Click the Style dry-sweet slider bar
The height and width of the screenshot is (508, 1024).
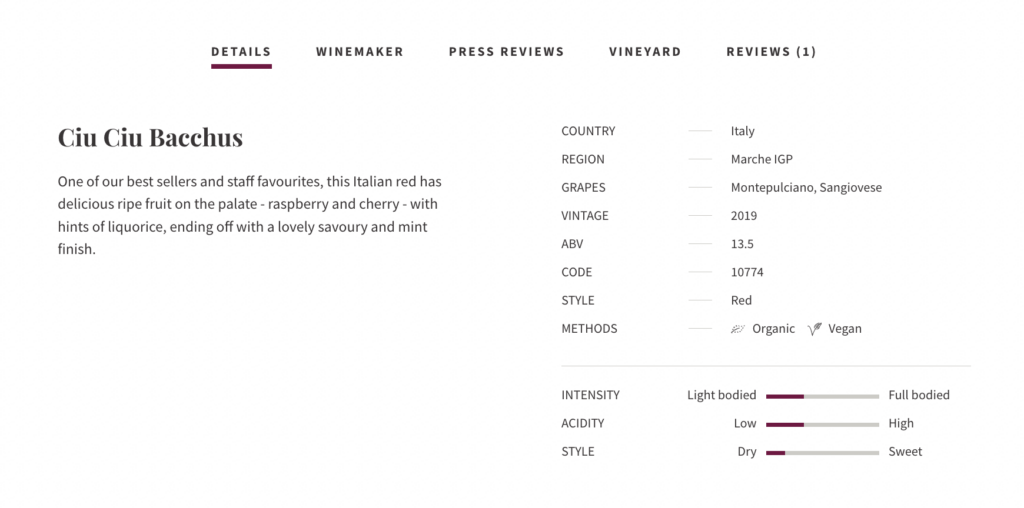822,452
